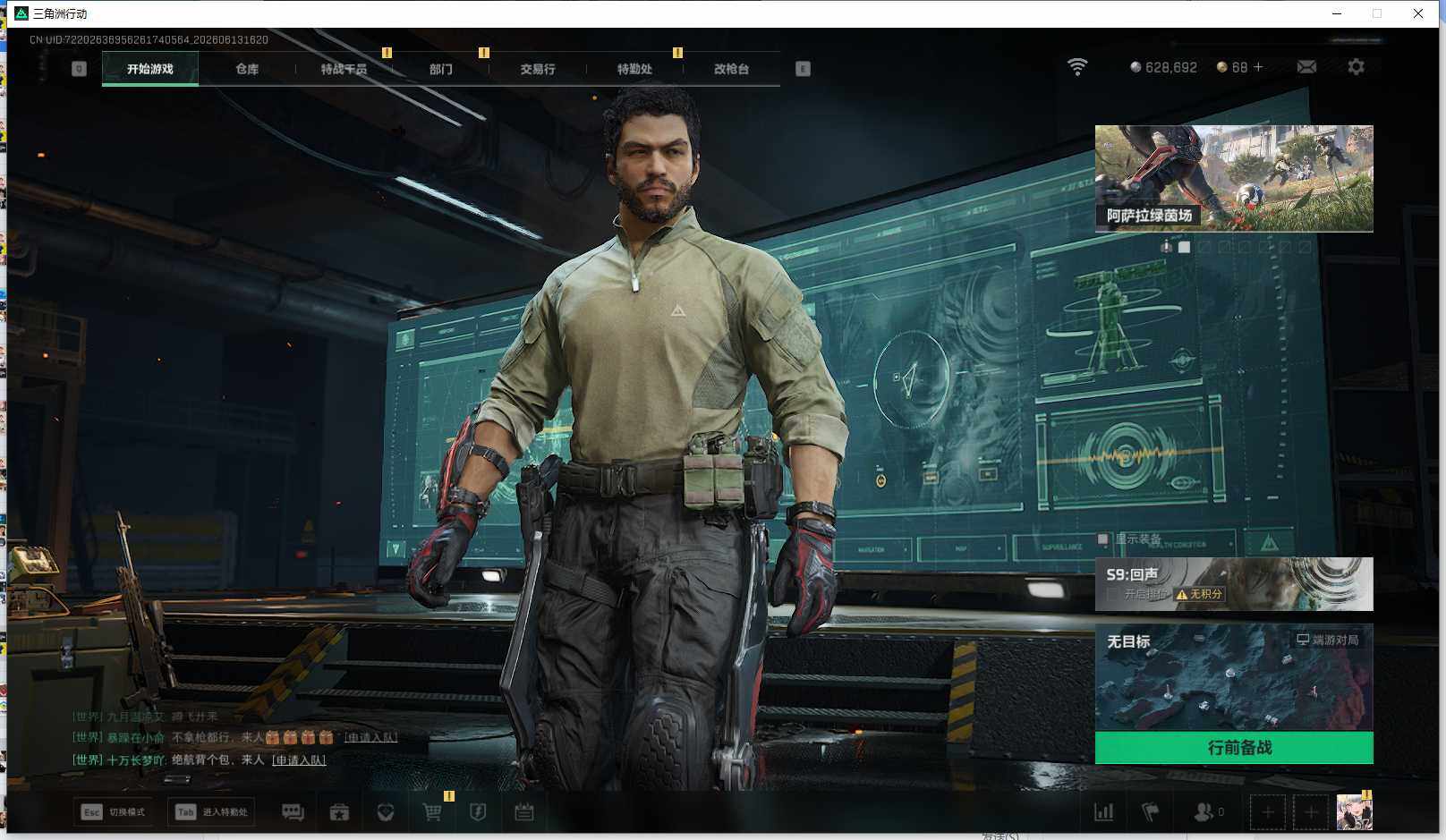Open the 无目标 map selection card
Image resolution: width=1446 pixels, height=840 pixels.
tap(1234, 677)
